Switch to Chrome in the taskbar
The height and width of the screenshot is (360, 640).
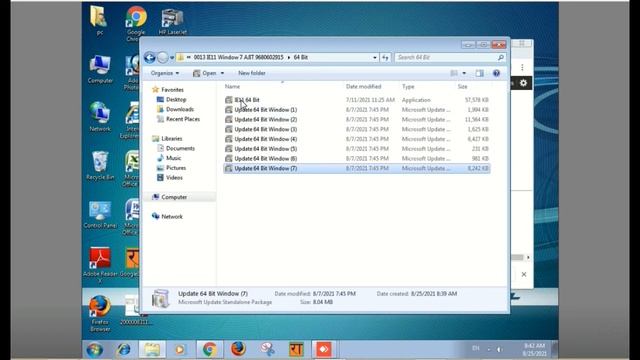209,350
